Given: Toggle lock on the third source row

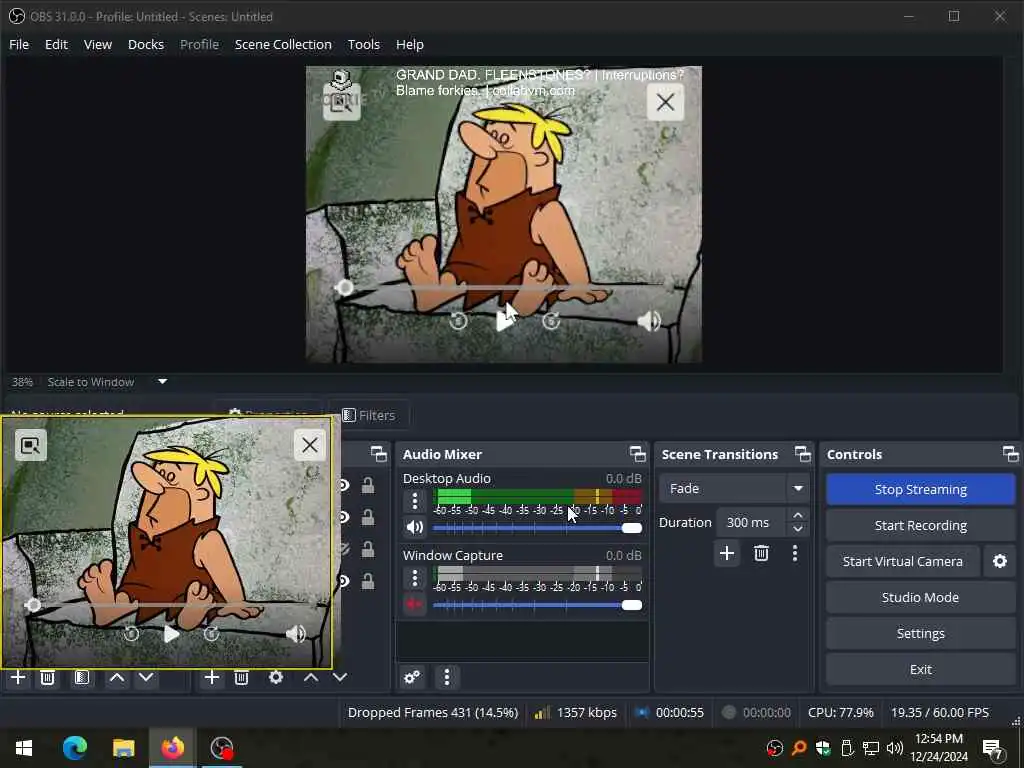Looking at the screenshot, I should point(368,549).
